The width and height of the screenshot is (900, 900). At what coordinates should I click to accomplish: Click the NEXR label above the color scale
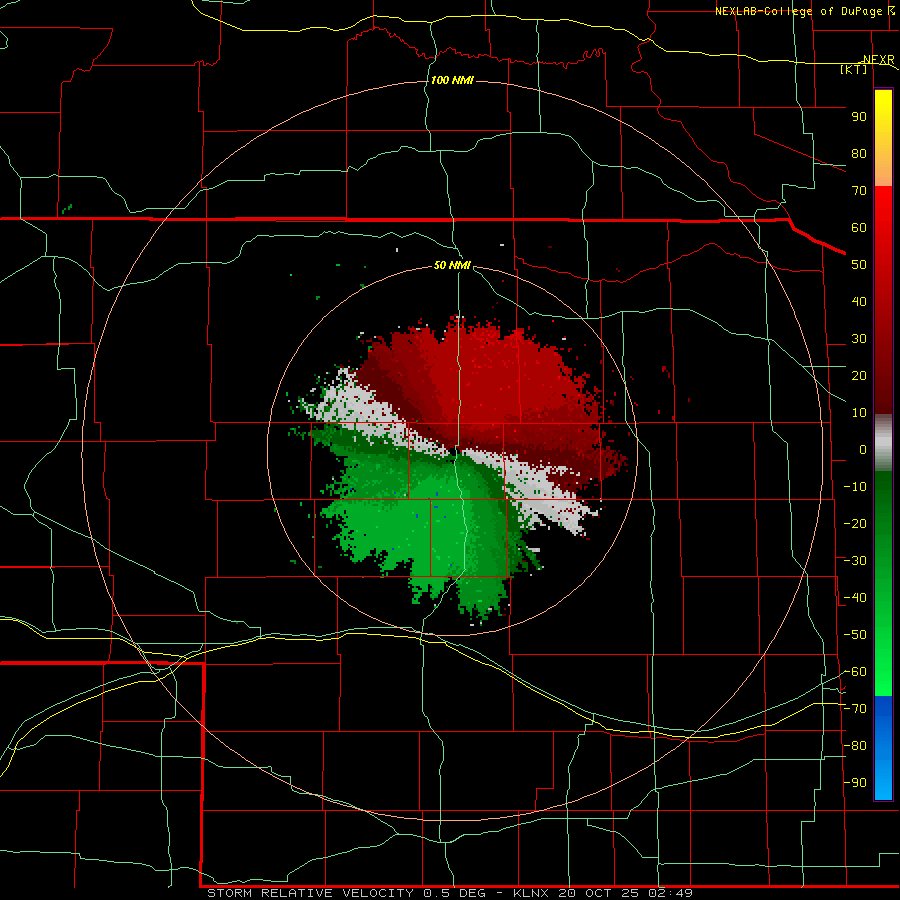pyautogui.click(x=878, y=60)
